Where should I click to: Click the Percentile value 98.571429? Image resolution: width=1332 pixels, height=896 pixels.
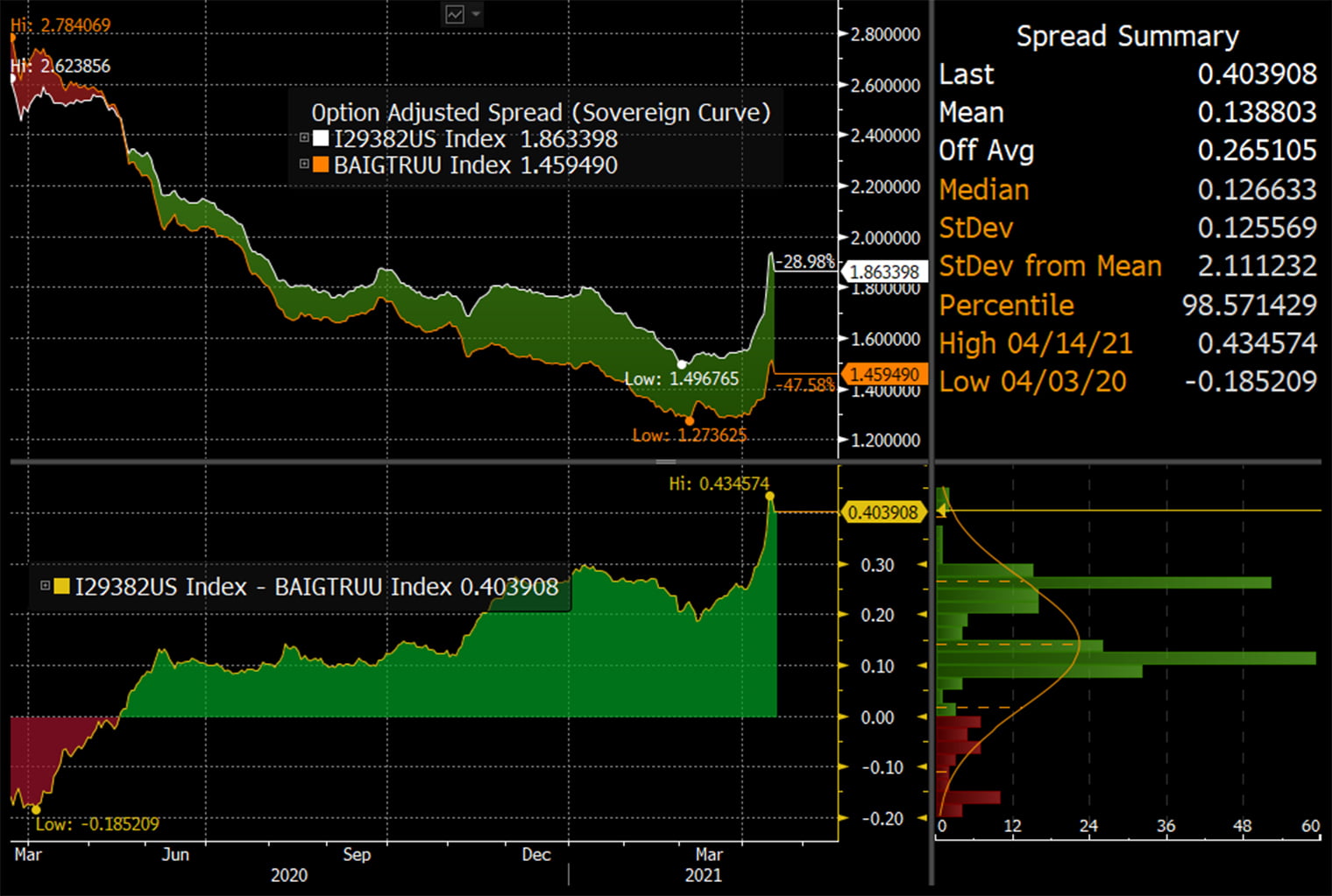tap(1249, 305)
